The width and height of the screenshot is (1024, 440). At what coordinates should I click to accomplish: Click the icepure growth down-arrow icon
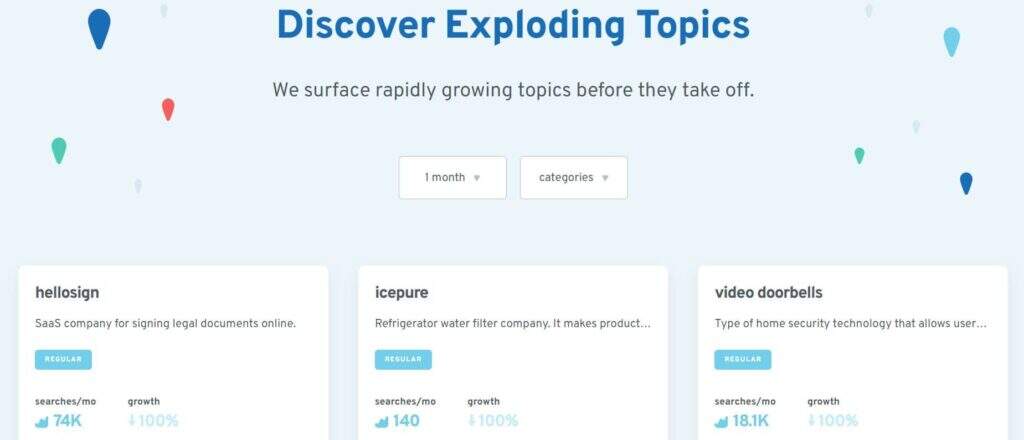[472, 421]
